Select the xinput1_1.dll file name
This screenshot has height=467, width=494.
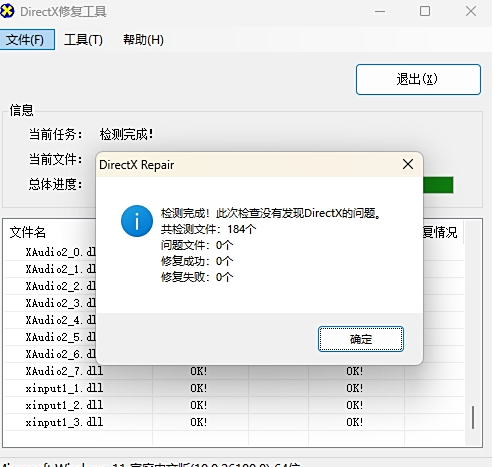(x=64, y=388)
